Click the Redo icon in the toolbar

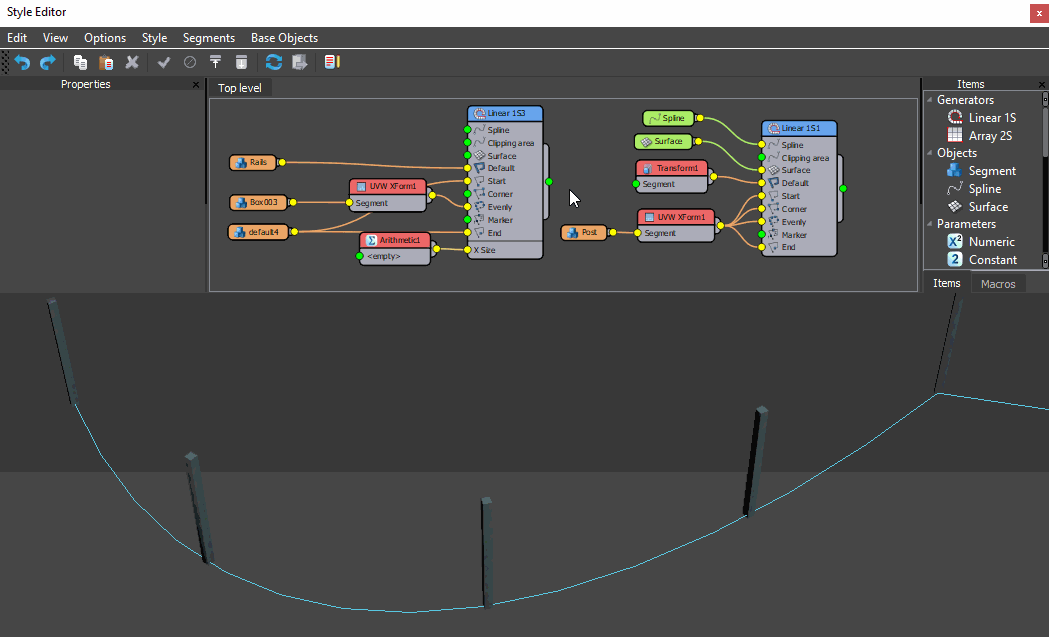(x=47, y=62)
